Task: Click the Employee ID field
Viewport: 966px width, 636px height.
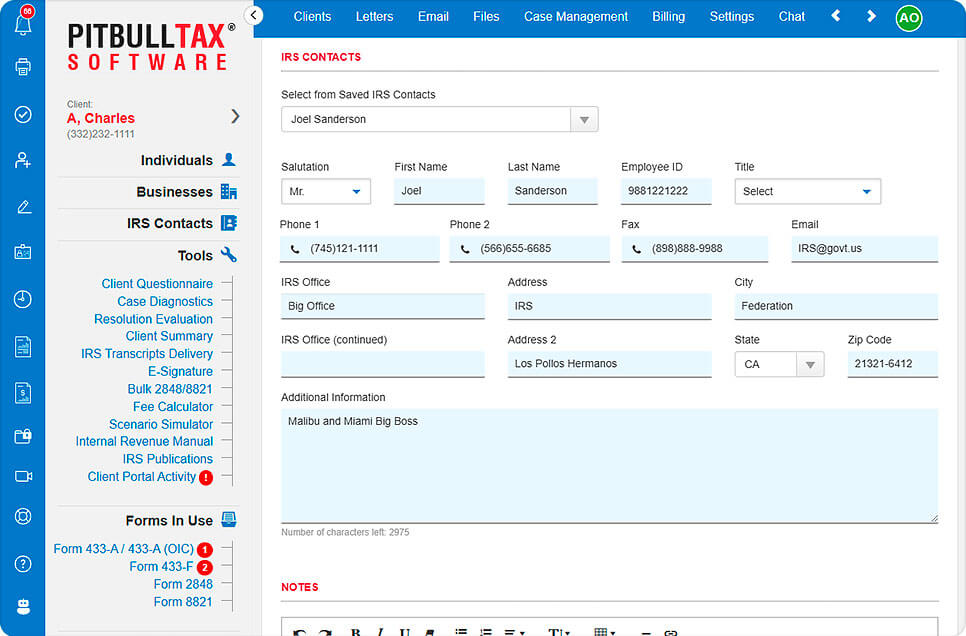Action: click(666, 191)
